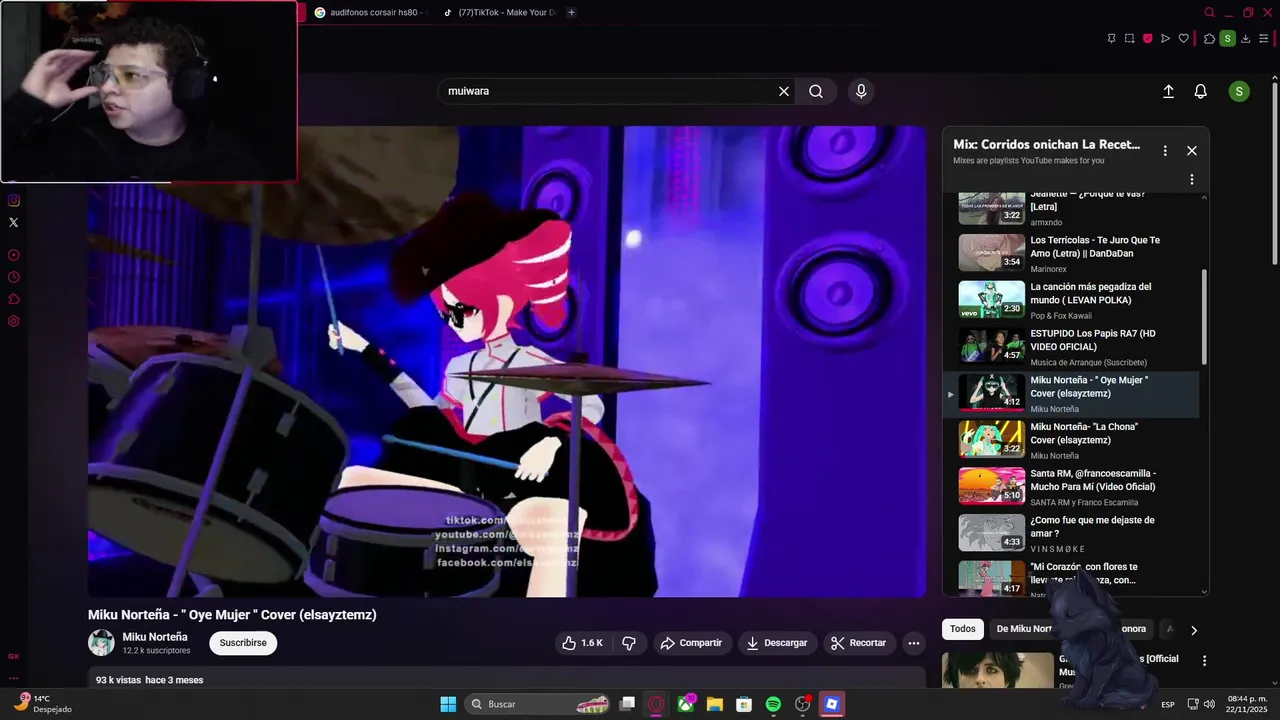Open YouTube notifications bell

pyautogui.click(x=1201, y=91)
